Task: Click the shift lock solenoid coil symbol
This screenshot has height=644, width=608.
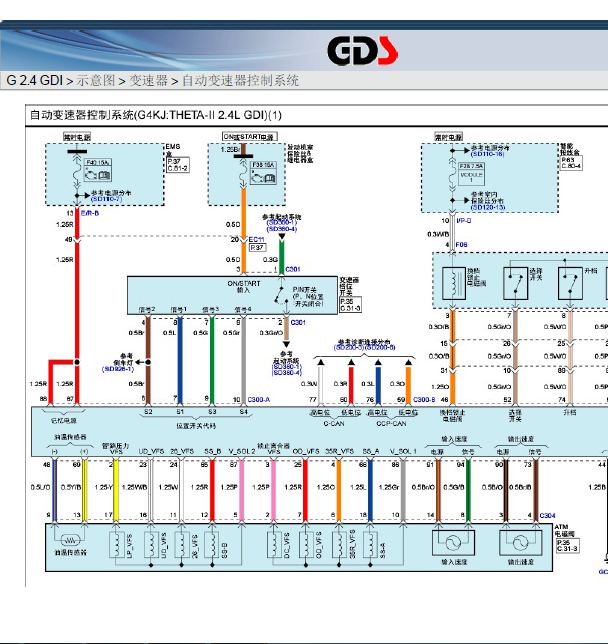Action: [454, 283]
